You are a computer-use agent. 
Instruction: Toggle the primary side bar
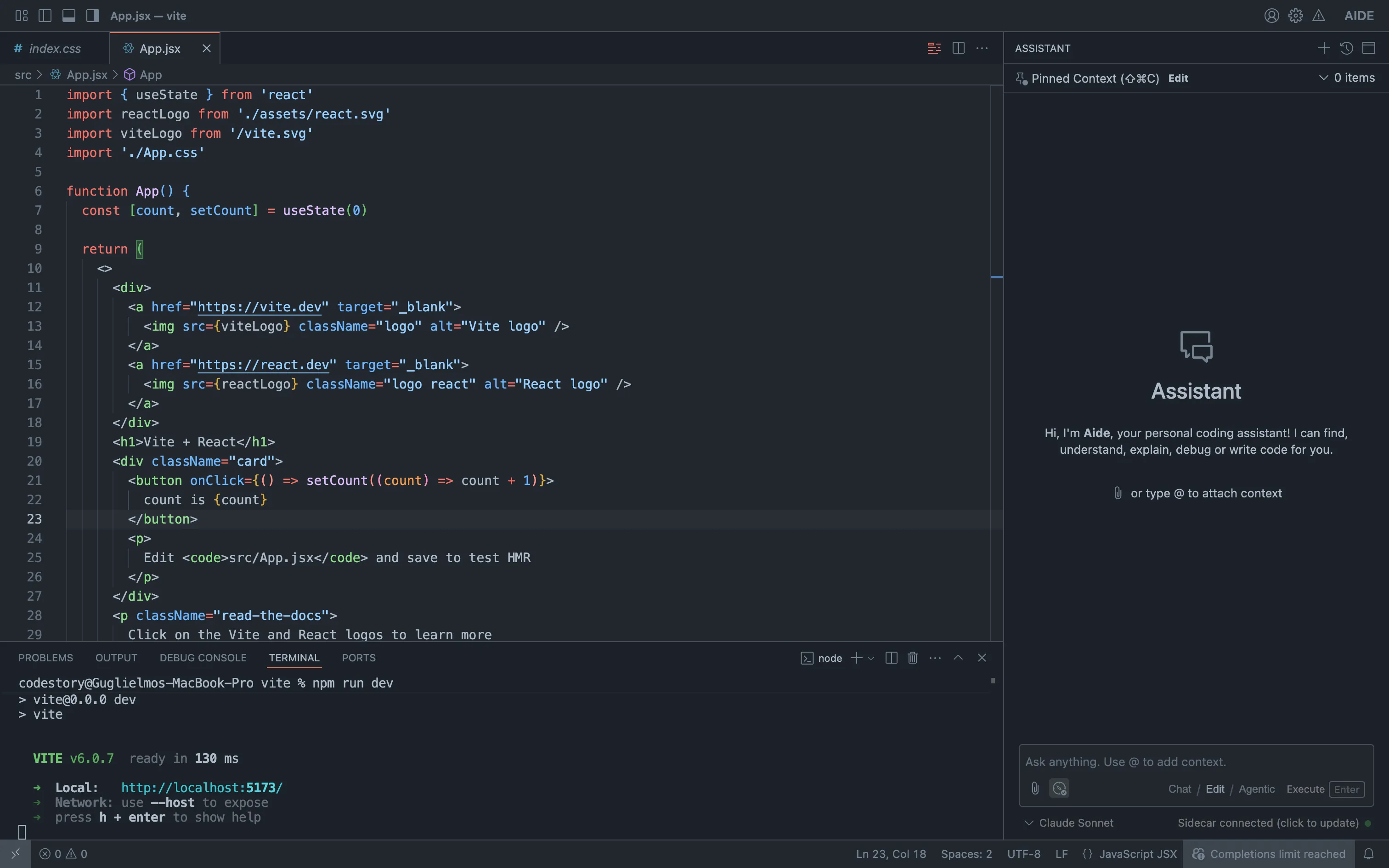(x=45, y=16)
